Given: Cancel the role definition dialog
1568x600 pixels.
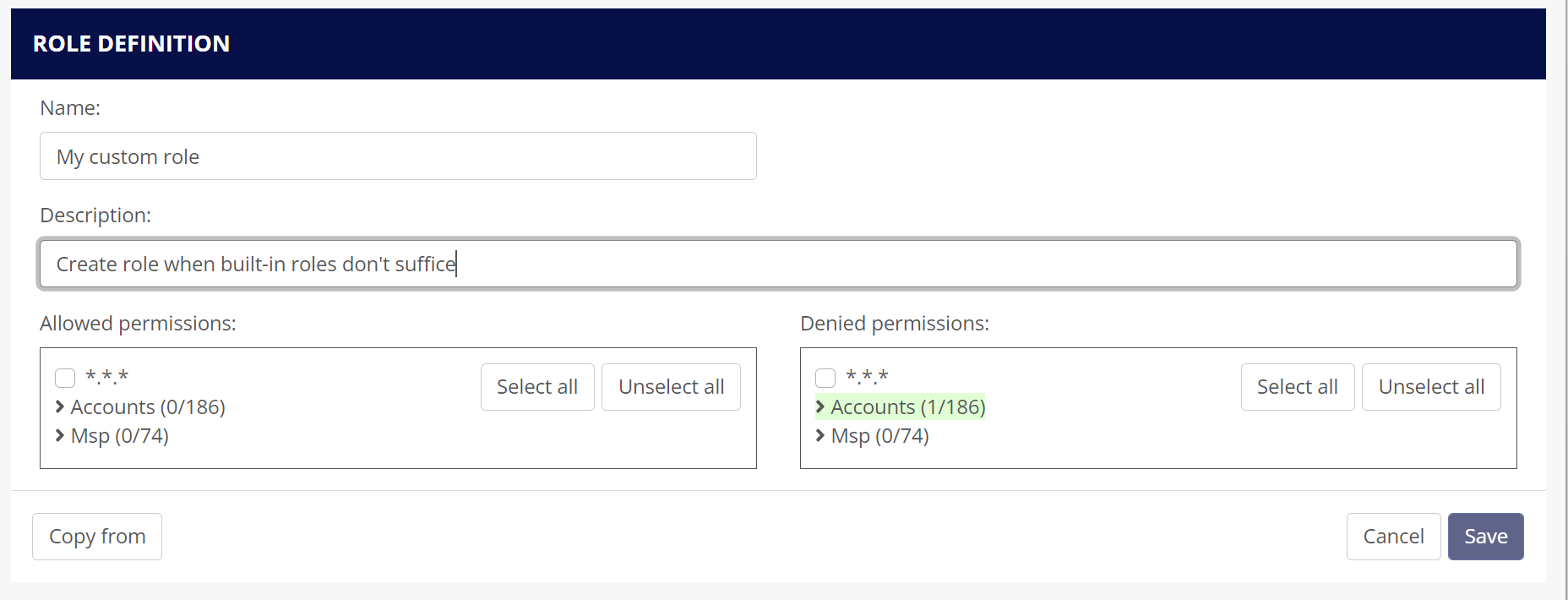Looking at the screenshot, I should pos(1393,537).
